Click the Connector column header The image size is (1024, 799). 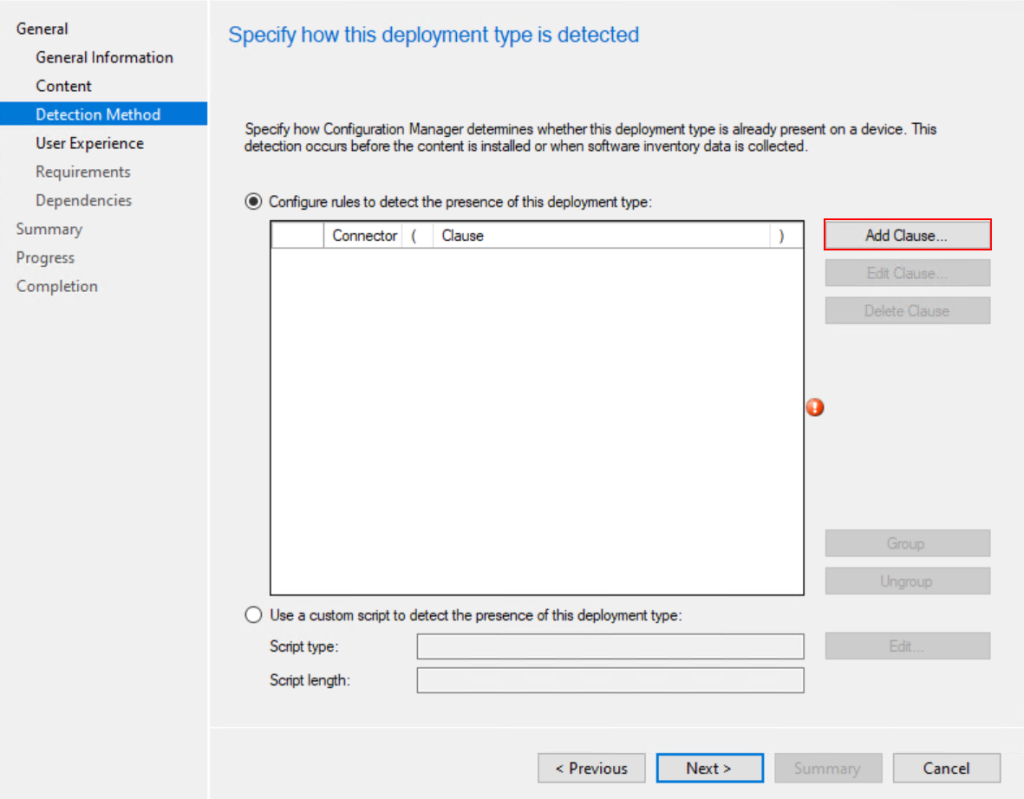364,236
